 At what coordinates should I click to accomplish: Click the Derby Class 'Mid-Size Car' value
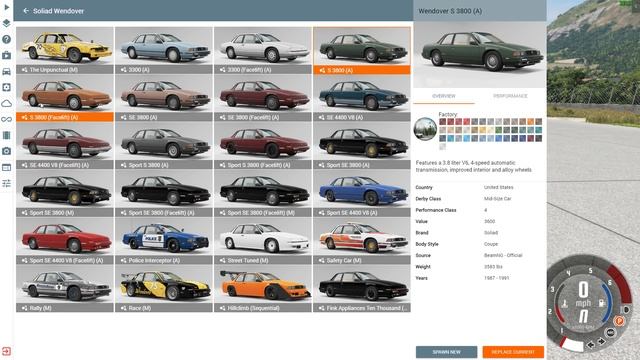(498, 199)
